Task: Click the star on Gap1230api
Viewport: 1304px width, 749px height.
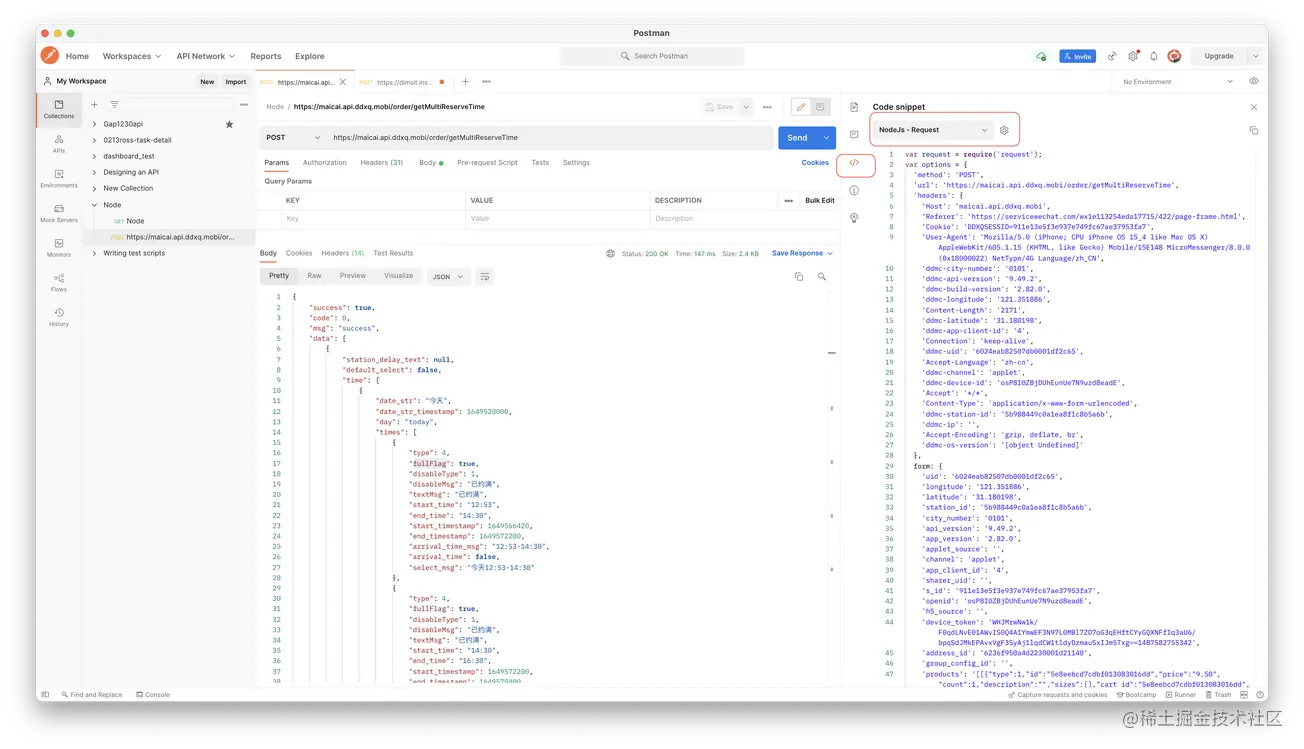Action: click(x=229, y=124)
